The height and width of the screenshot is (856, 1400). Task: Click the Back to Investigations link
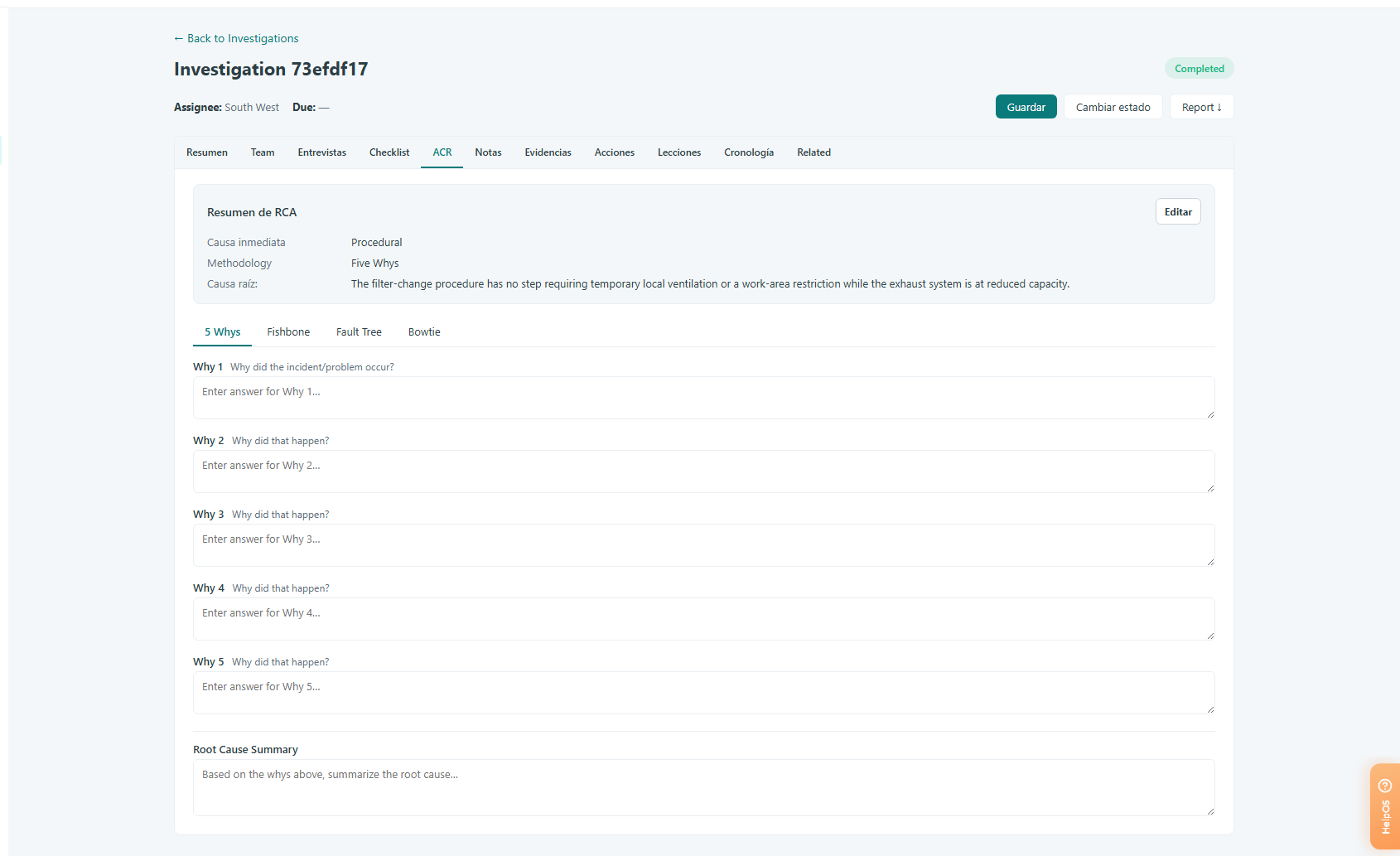[236, 38]
